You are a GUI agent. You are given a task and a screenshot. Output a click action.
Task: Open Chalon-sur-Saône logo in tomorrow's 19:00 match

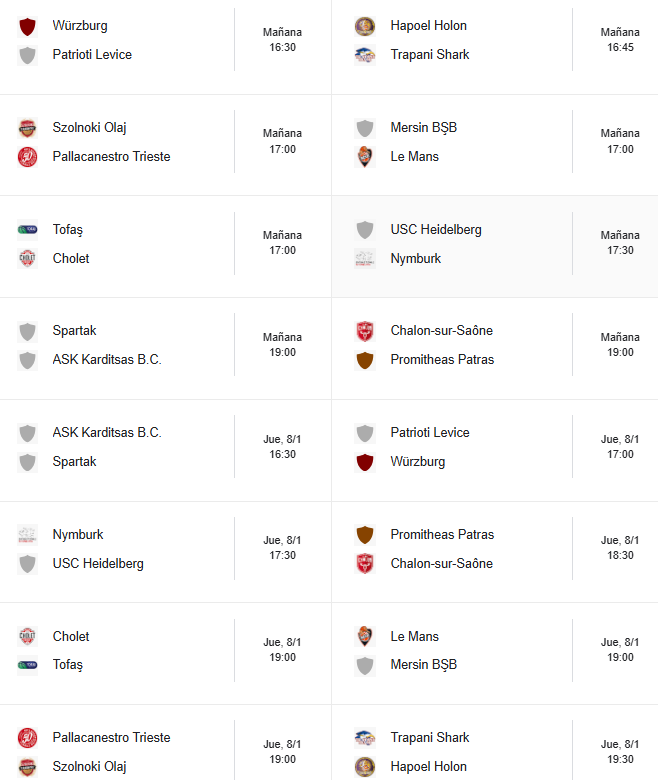coord(365,331)
